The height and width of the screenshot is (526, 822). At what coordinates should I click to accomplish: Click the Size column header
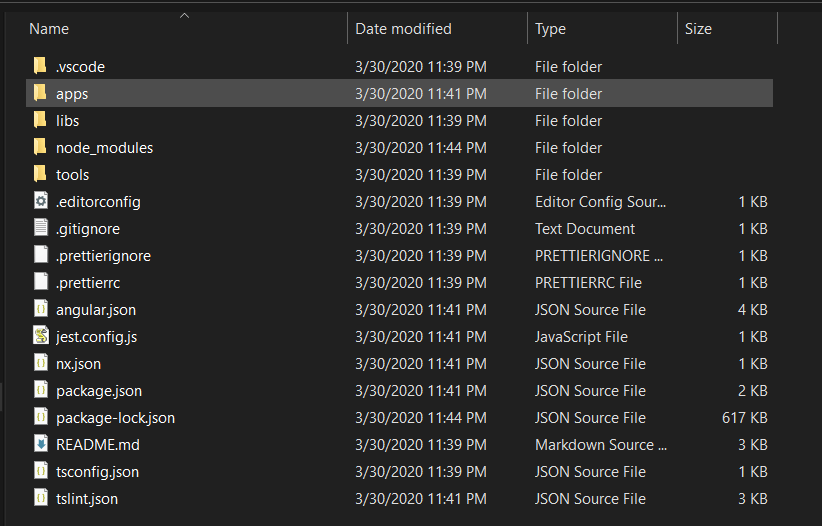click(x=698, y=29)
